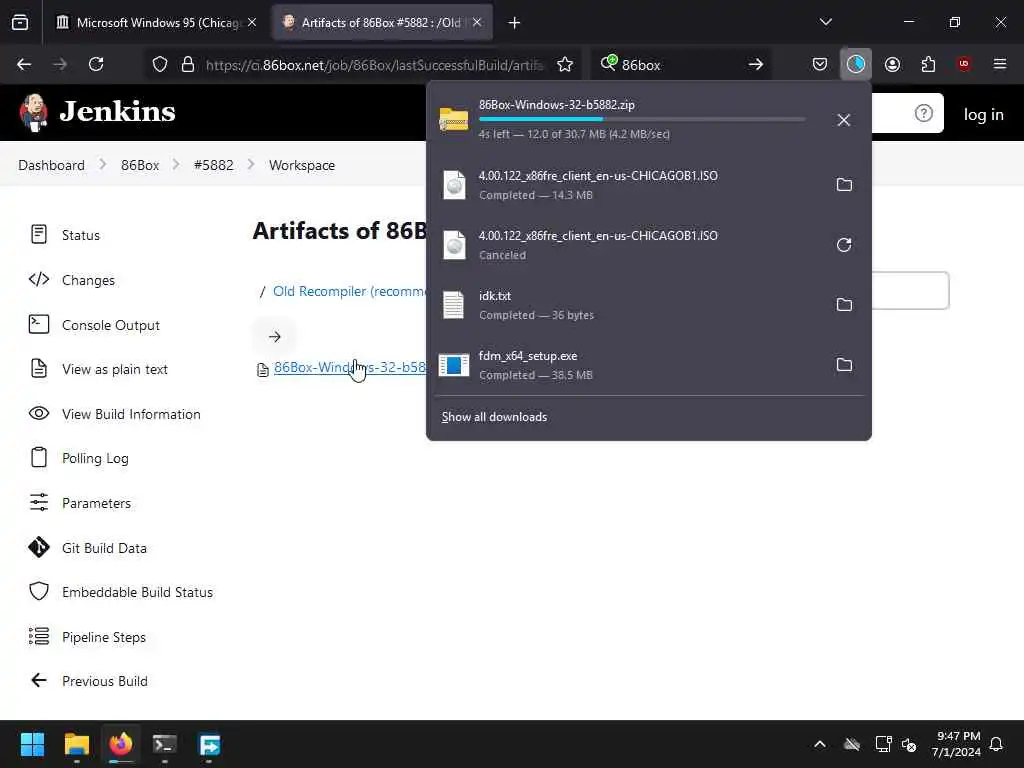Open the Old Recompiler folder link
The image size is (1024, 768).
(x=350, y=291)
